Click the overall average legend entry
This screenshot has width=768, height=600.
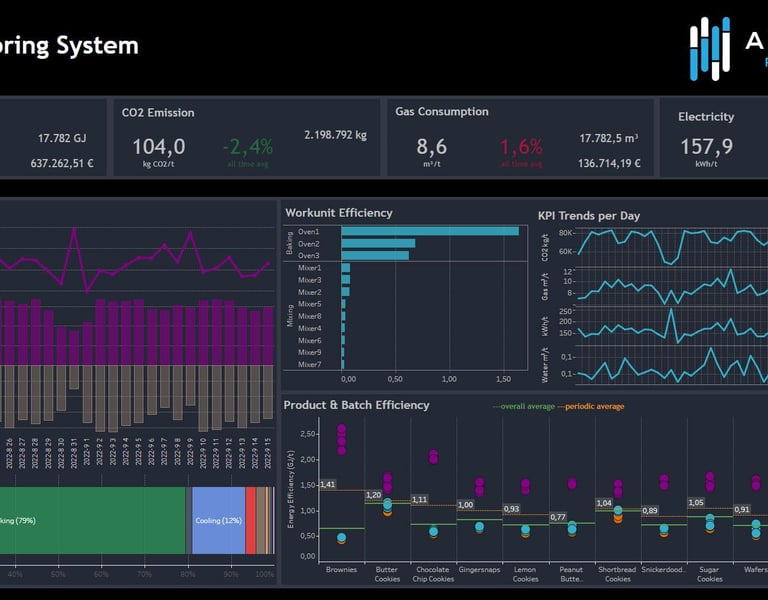(524, 406)
